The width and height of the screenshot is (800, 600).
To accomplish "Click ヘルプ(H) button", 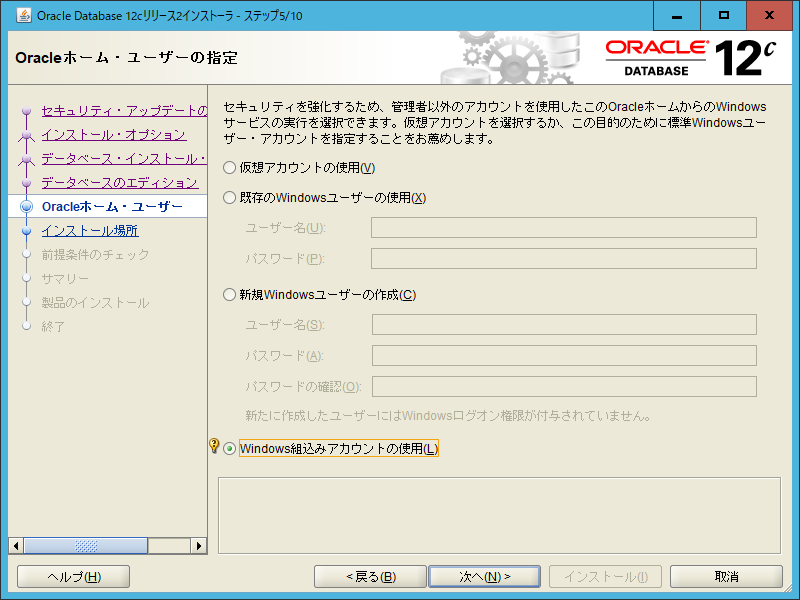I will [73, 577].
